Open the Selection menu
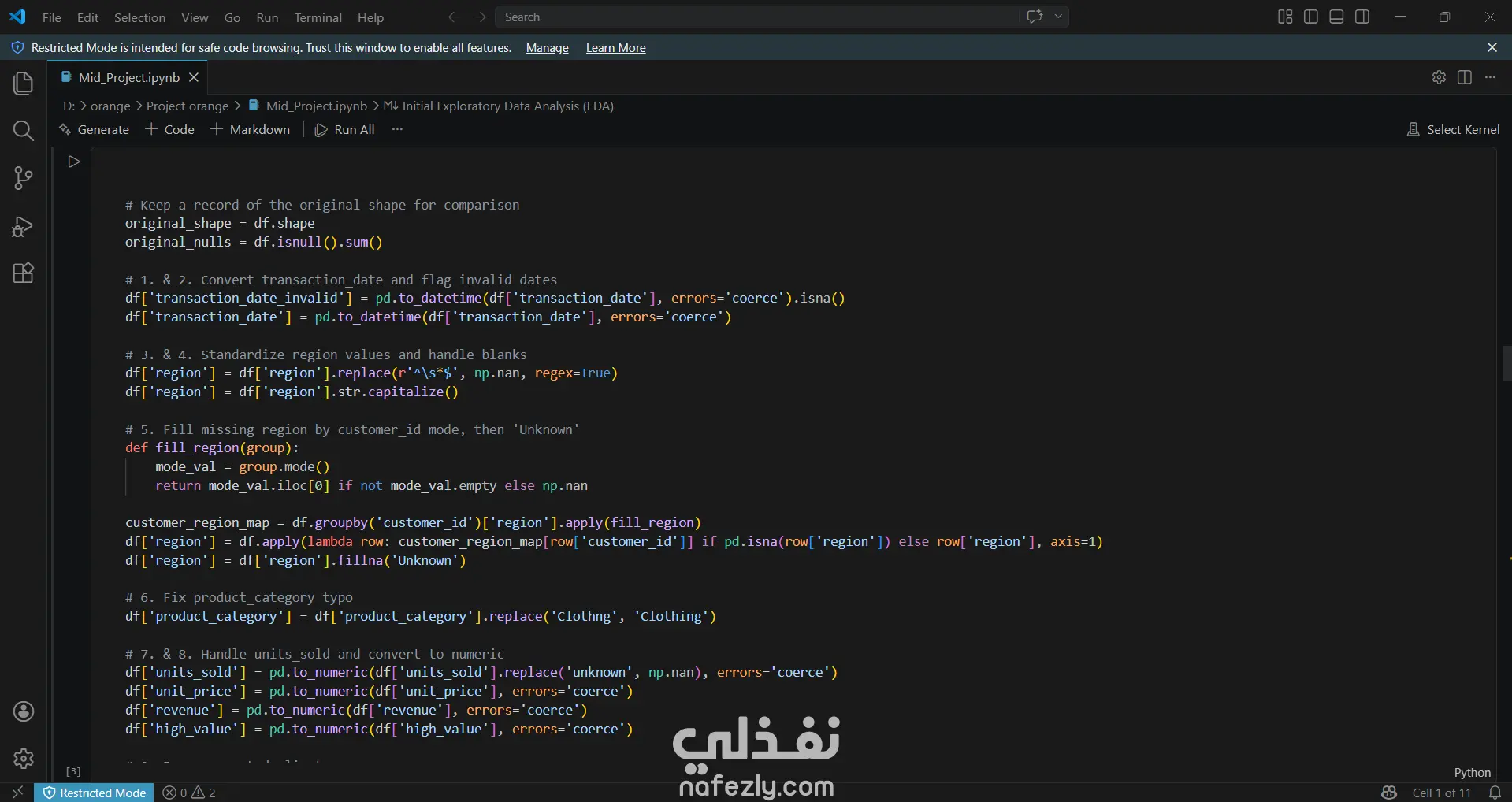This screenshot has width=1512, height=802. (x=140, y=17)
